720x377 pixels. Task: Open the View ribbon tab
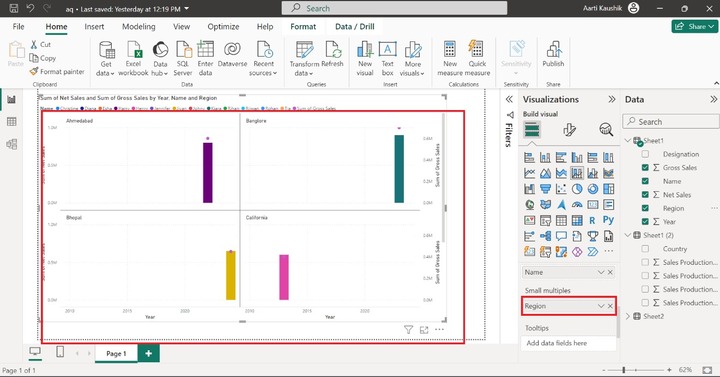point(181,27)
